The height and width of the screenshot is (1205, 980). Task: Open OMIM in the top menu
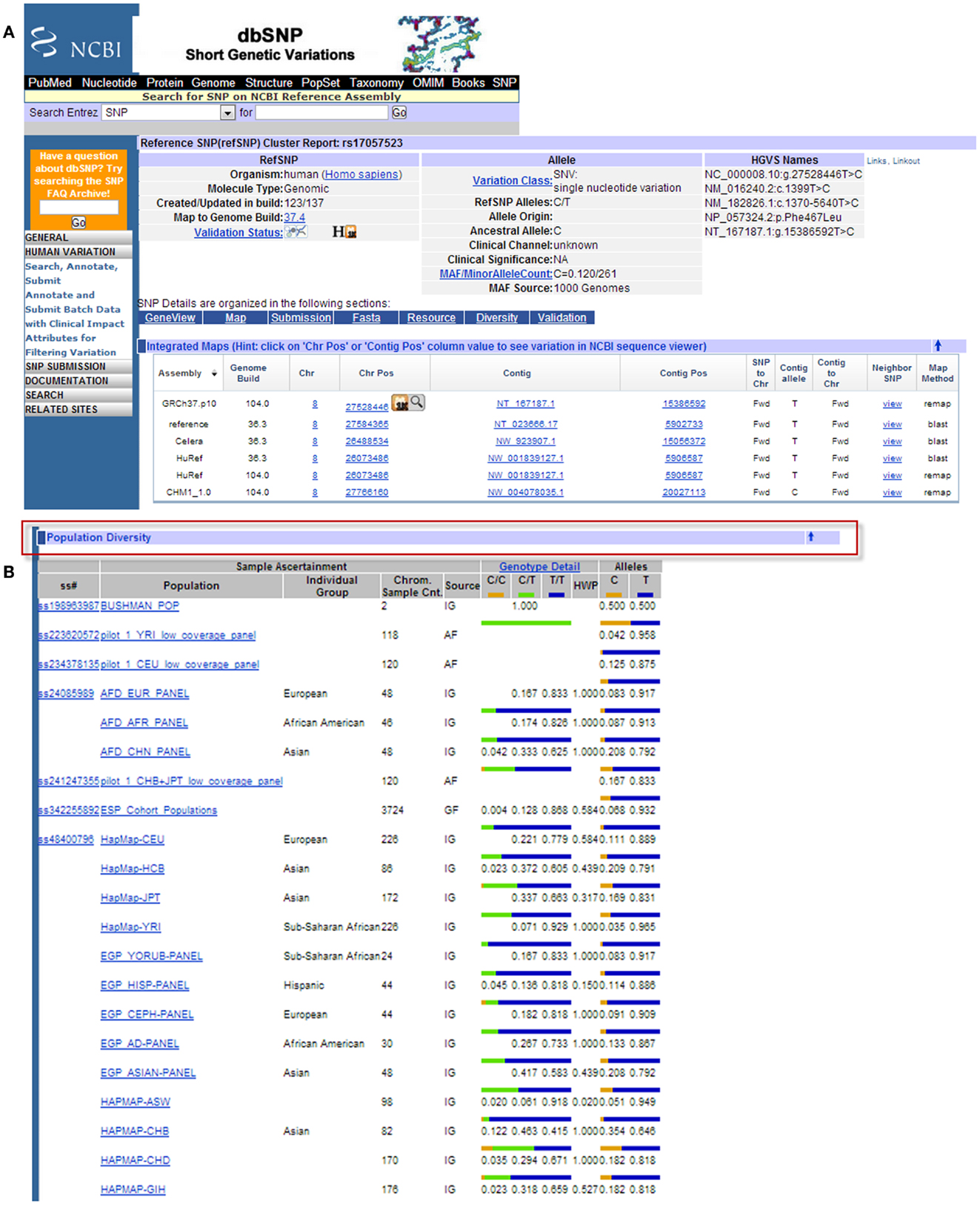pyautogui.click(x=428, y=82)
